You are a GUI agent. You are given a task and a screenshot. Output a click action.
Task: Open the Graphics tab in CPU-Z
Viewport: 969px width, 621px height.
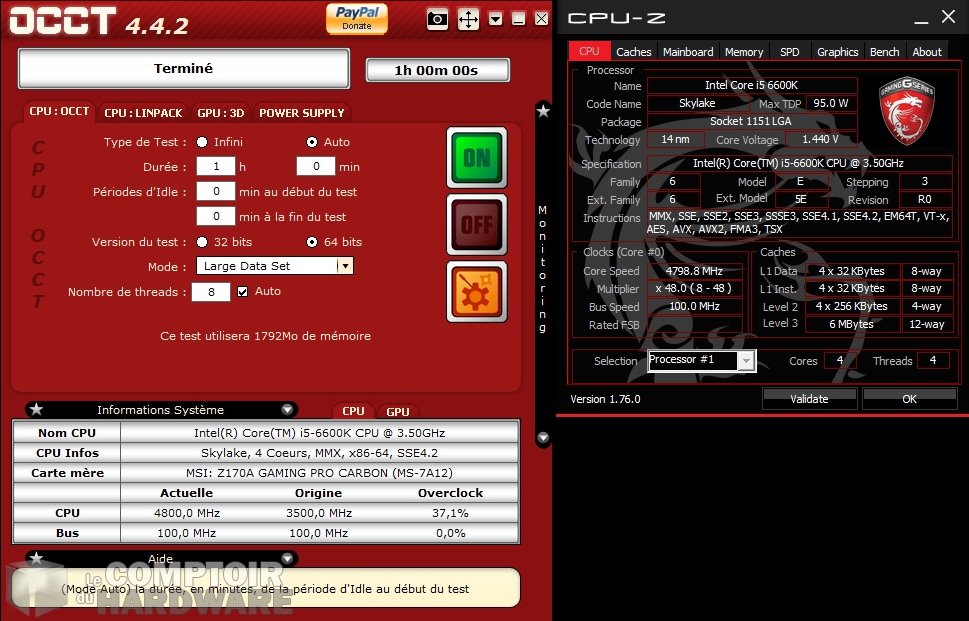(837, 52)
